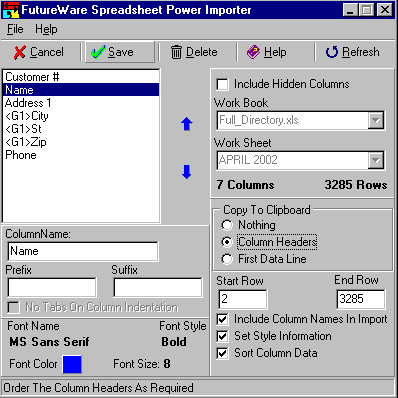The width and height of the screenshot is (398, 398).
Task: Select the Nothing clipboard option
Action: [227, 225]
